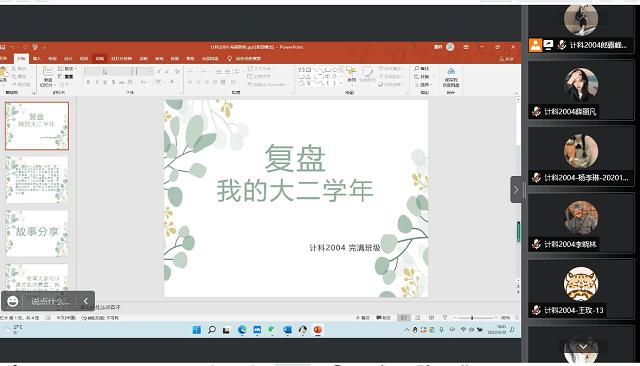Click the Slide Show icon in status bar

coord(445,317)
